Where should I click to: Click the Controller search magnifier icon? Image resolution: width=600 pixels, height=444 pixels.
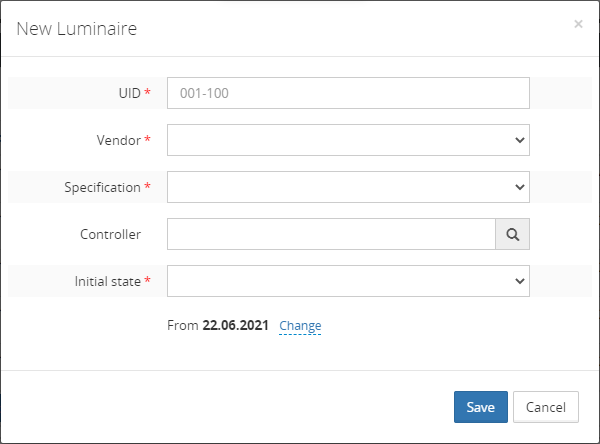click(512, 234)
